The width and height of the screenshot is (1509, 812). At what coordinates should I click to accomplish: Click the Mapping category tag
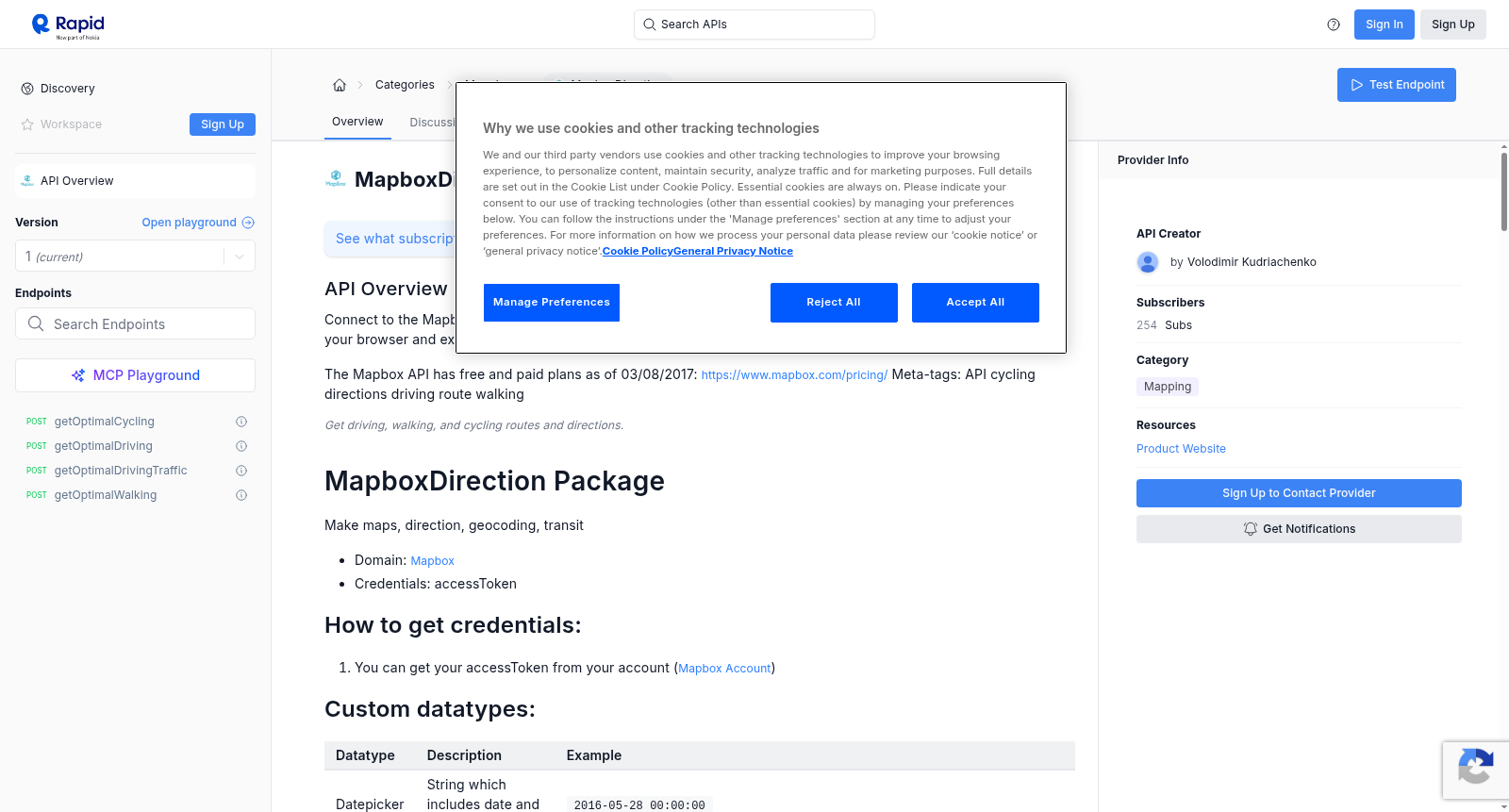coord(1168,387)
